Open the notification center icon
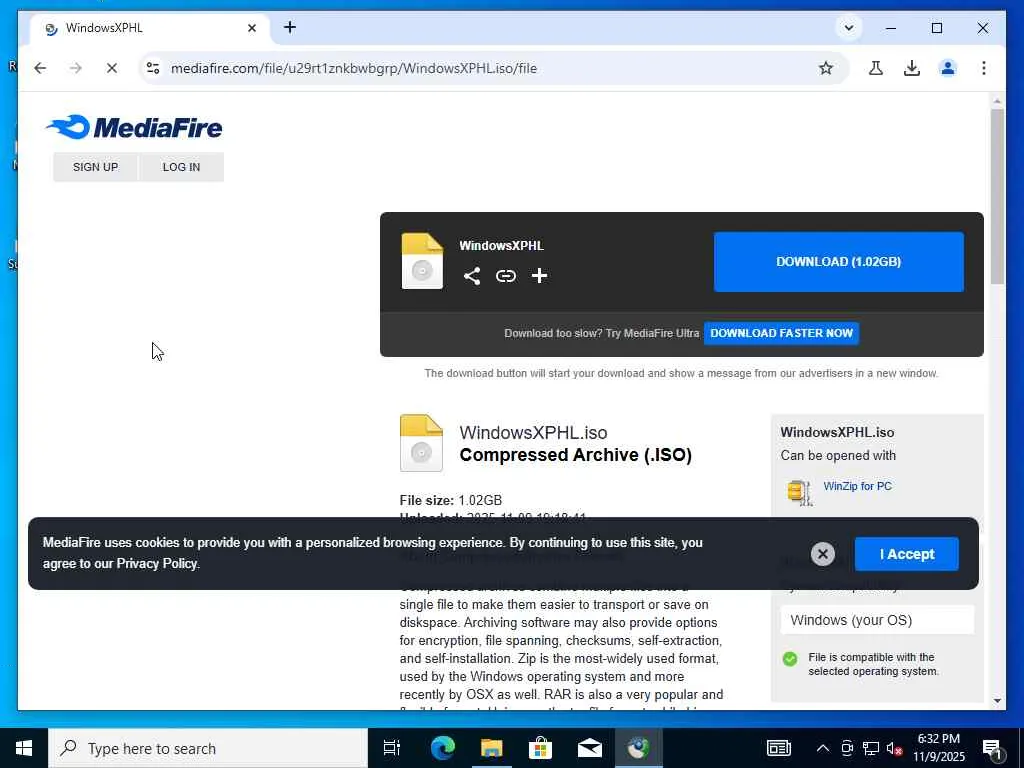 tap(993, 748)
